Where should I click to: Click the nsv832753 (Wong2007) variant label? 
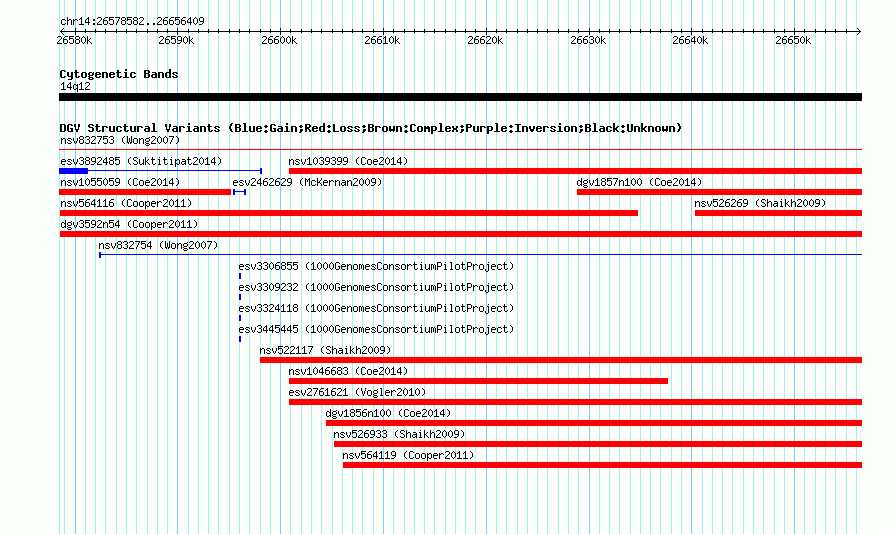(120, 140)
